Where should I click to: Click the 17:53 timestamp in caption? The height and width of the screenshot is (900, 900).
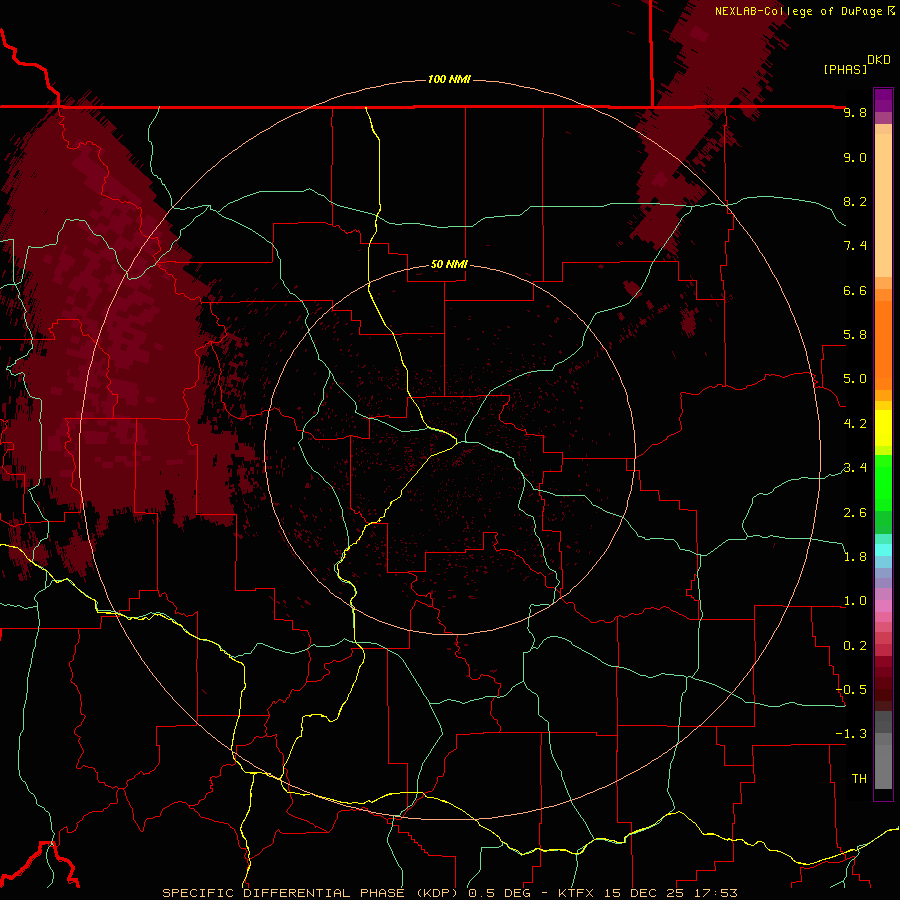tap(716, 893)
